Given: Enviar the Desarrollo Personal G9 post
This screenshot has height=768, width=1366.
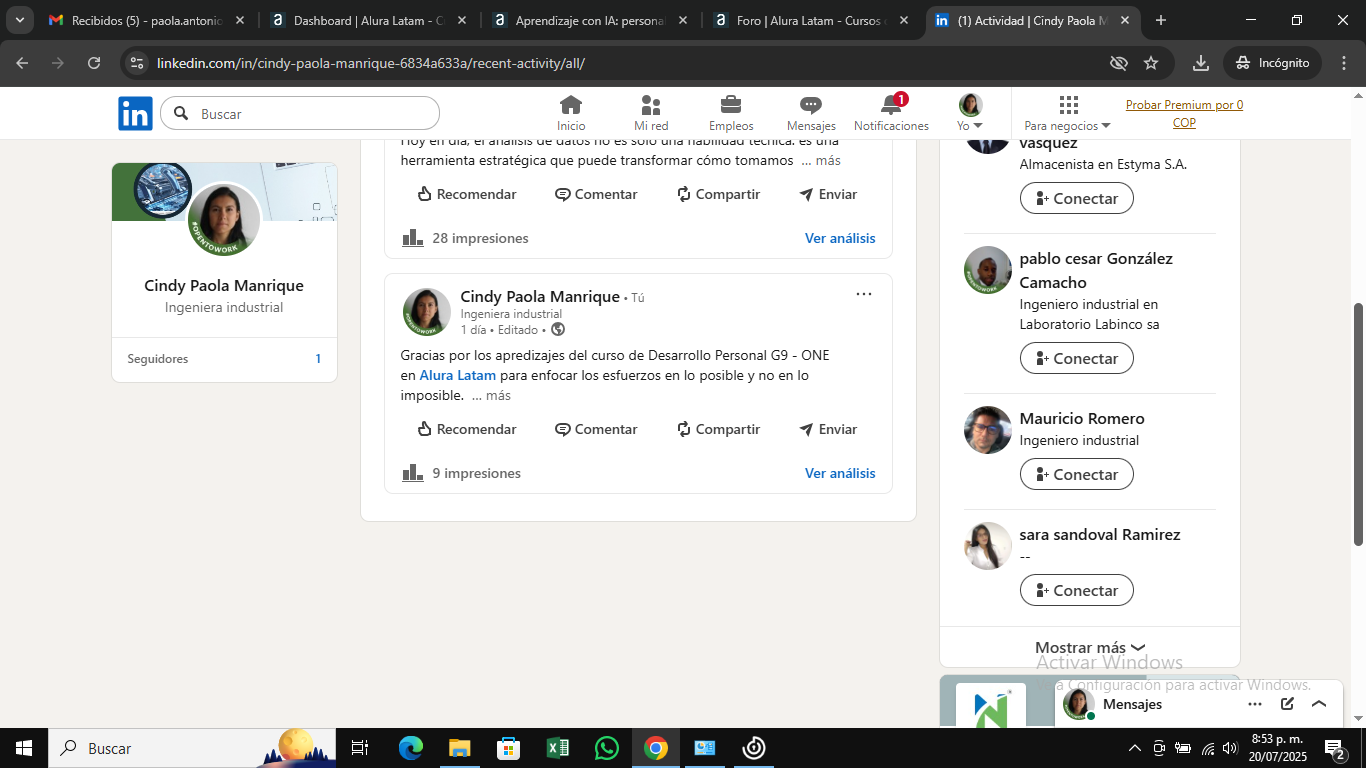Looking at the screenshot, I should tap(828, 429).
